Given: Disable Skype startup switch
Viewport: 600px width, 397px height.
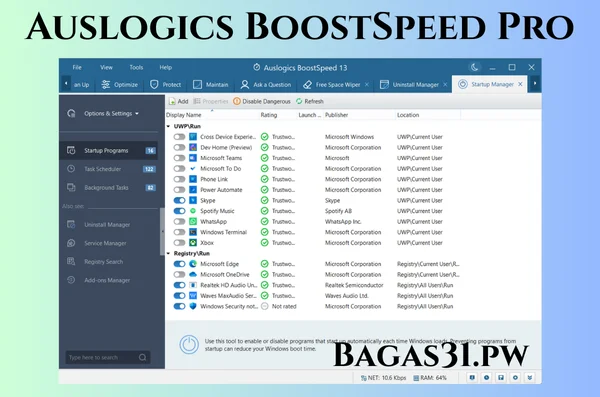Looking at the screenshot, I should [179, 201].
